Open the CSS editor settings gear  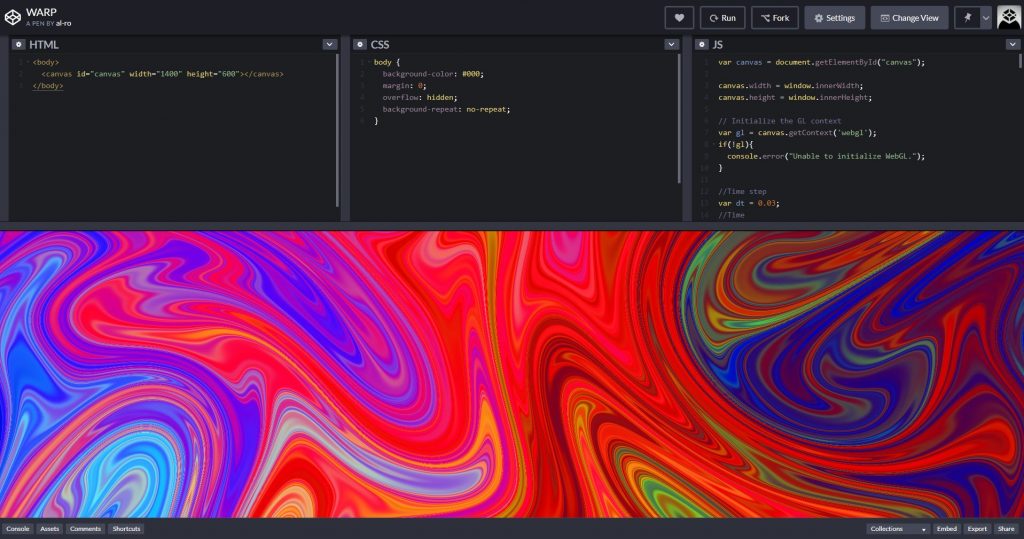click(x=360, y=44)
